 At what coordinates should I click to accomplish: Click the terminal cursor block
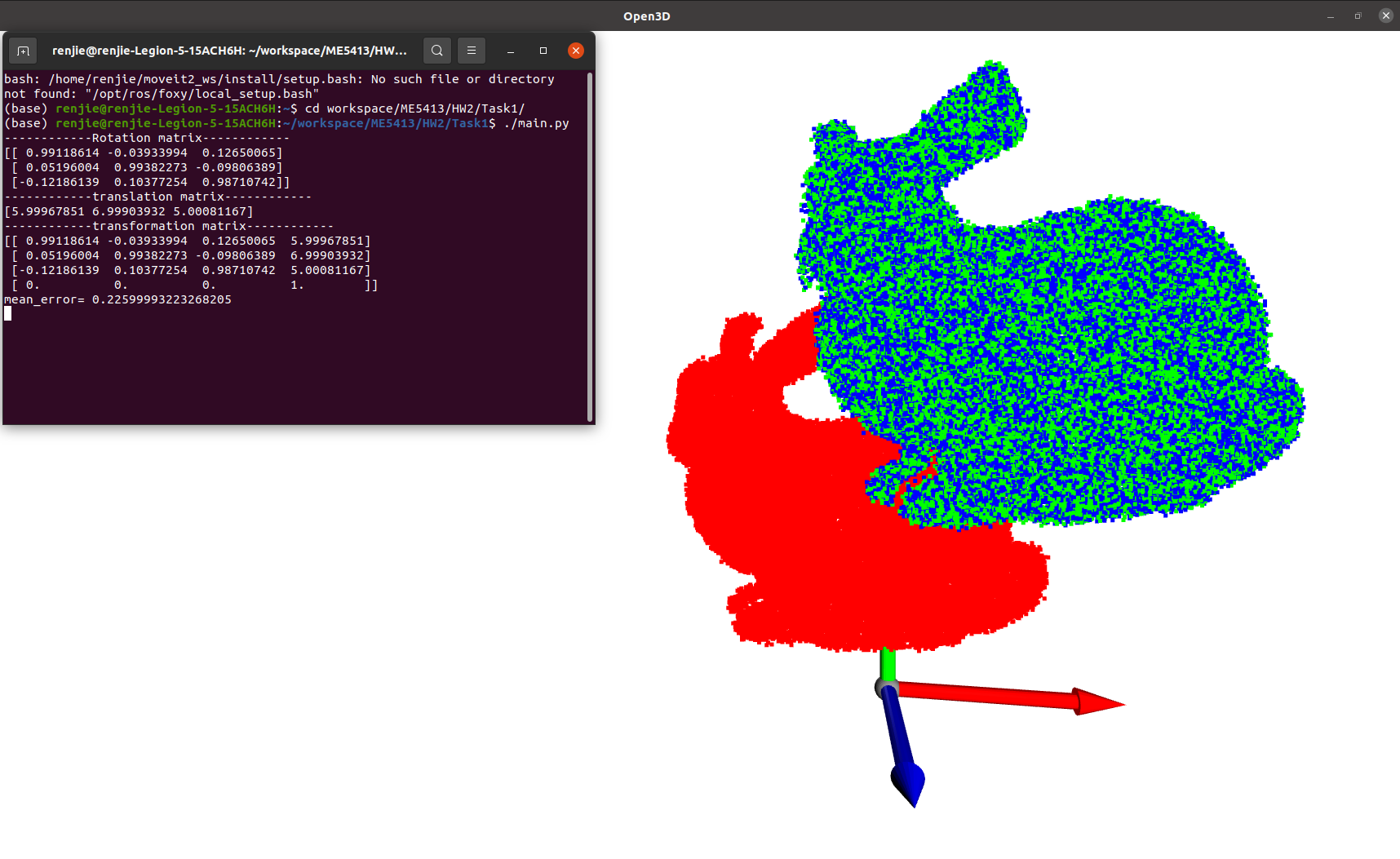pyautogui.click(x=7, y=314)
